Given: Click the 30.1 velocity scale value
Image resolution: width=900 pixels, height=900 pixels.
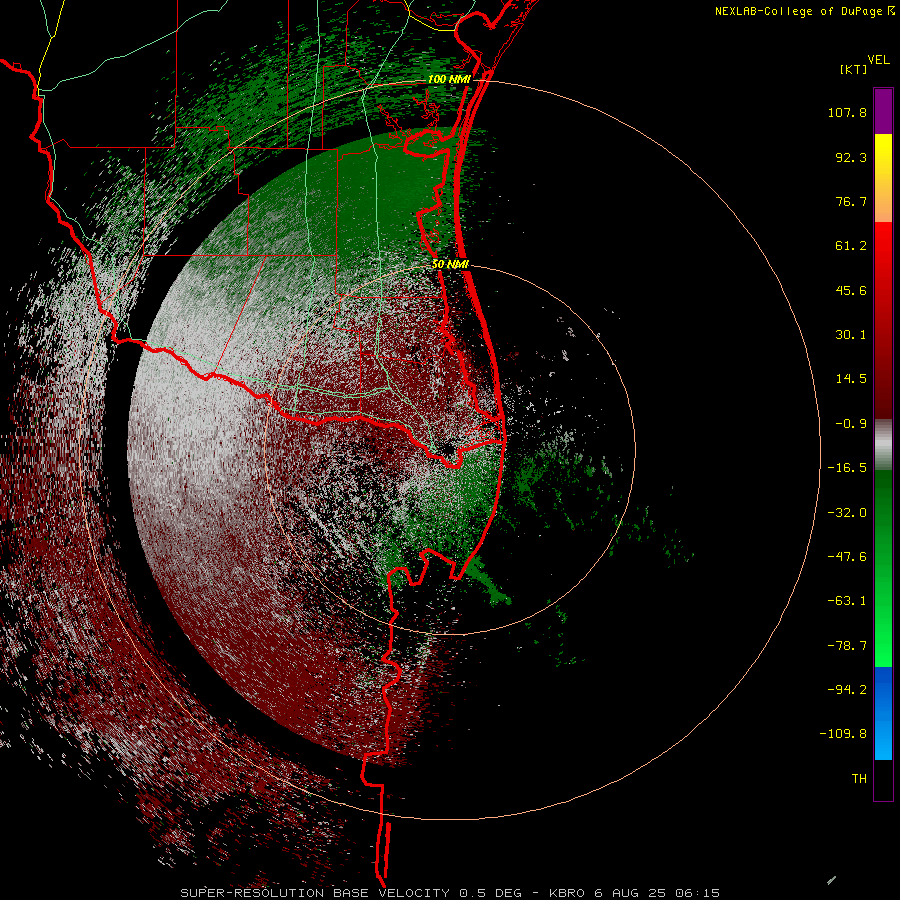Looking at the screenshot, I should pos(851,335).
